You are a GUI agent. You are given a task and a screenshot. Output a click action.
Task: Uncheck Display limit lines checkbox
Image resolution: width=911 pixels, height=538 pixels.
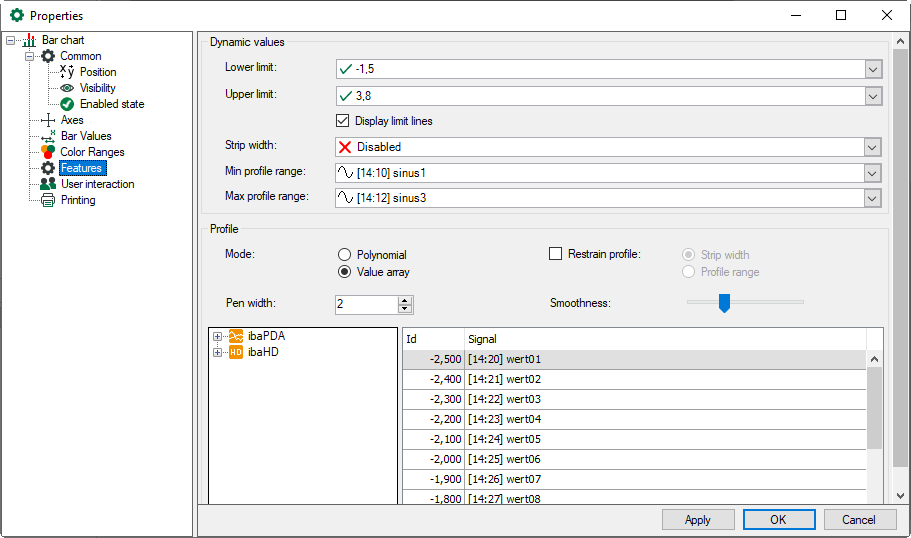coord(344,121)
